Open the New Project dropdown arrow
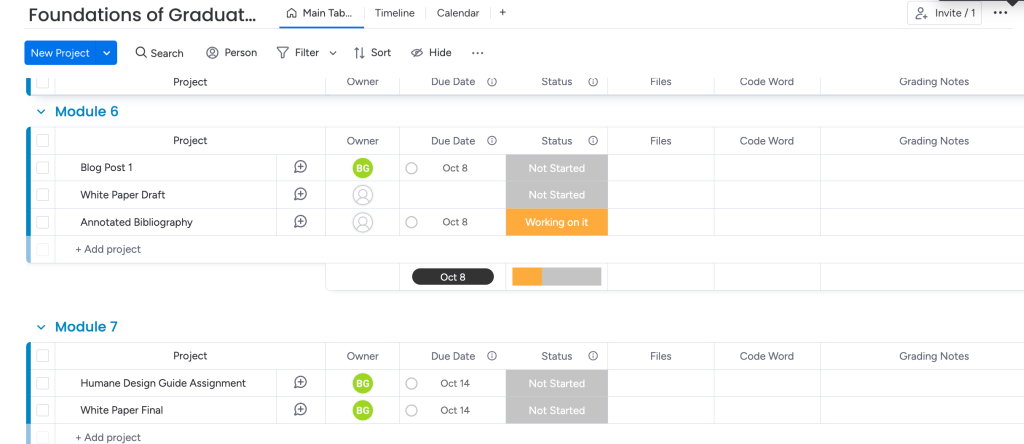 point(106,53)
